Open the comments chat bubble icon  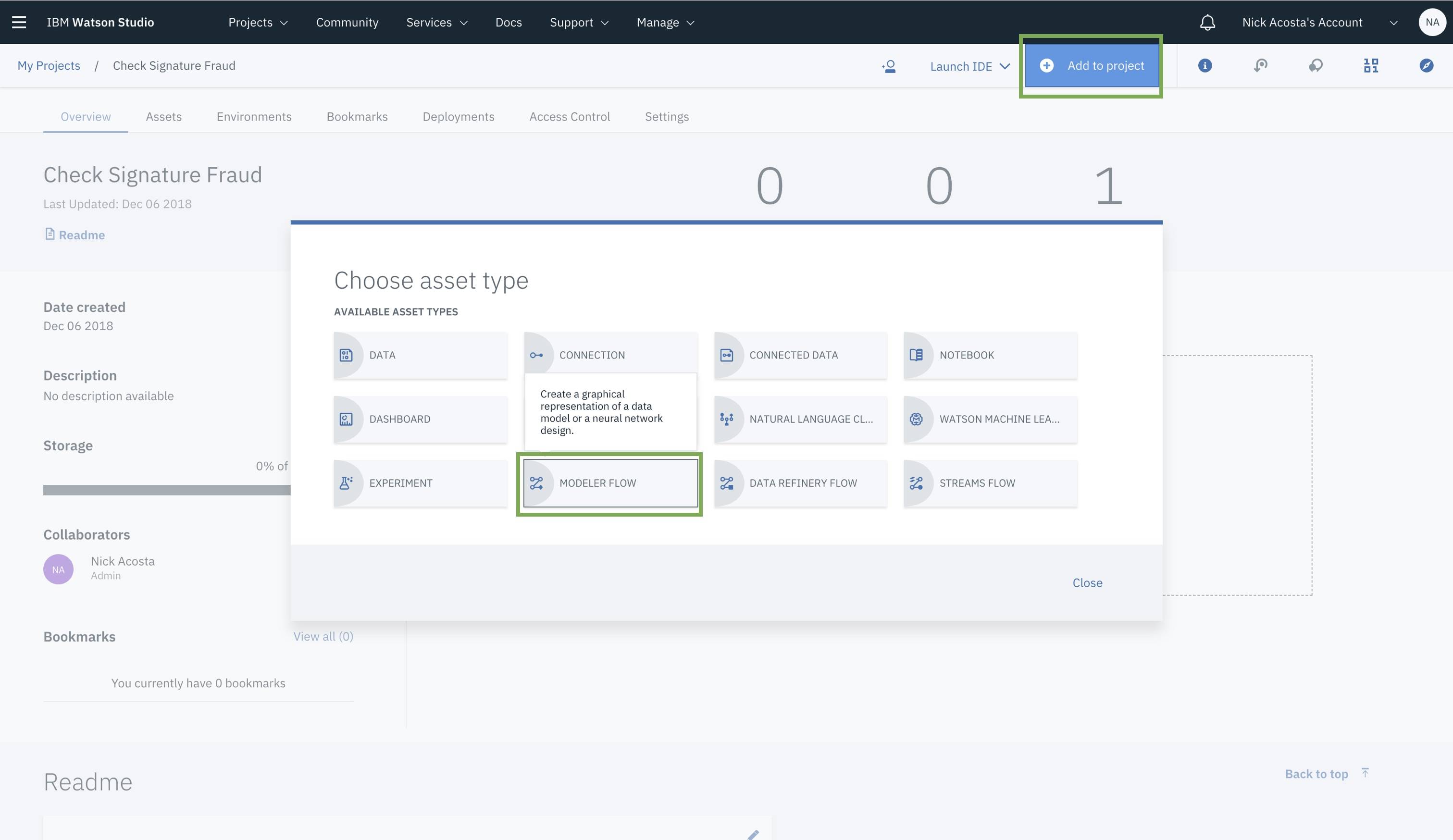tap(1315, 66)
